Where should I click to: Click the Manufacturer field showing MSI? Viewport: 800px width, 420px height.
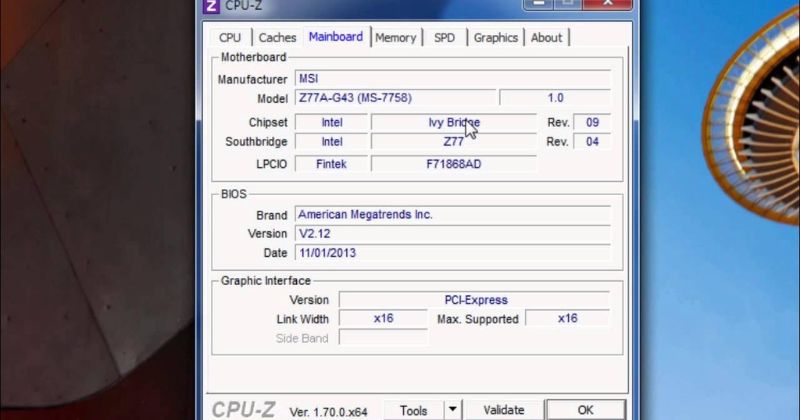point(453,79)
